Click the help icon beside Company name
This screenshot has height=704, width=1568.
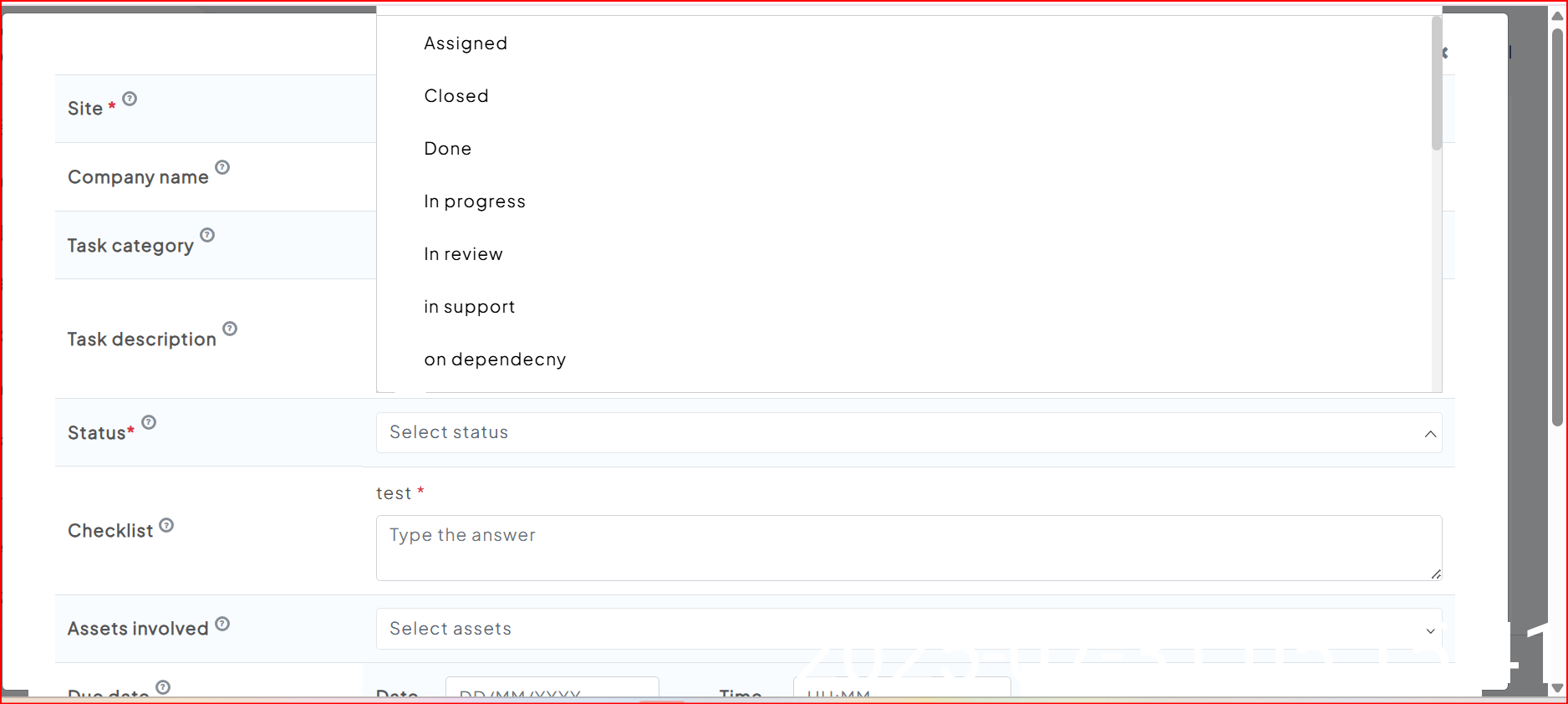tap(222, 167)
